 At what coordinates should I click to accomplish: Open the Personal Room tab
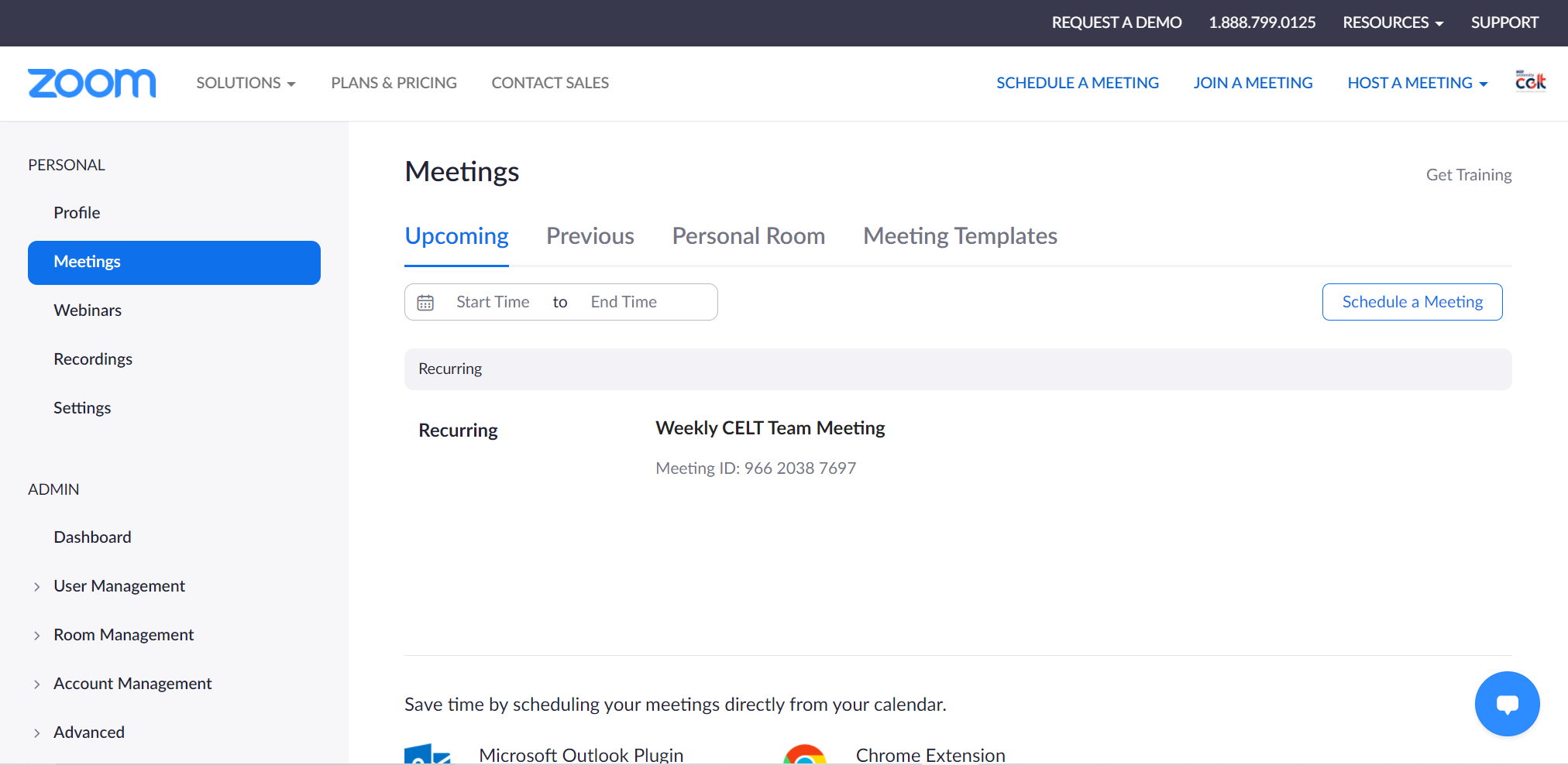pos(748,236)
